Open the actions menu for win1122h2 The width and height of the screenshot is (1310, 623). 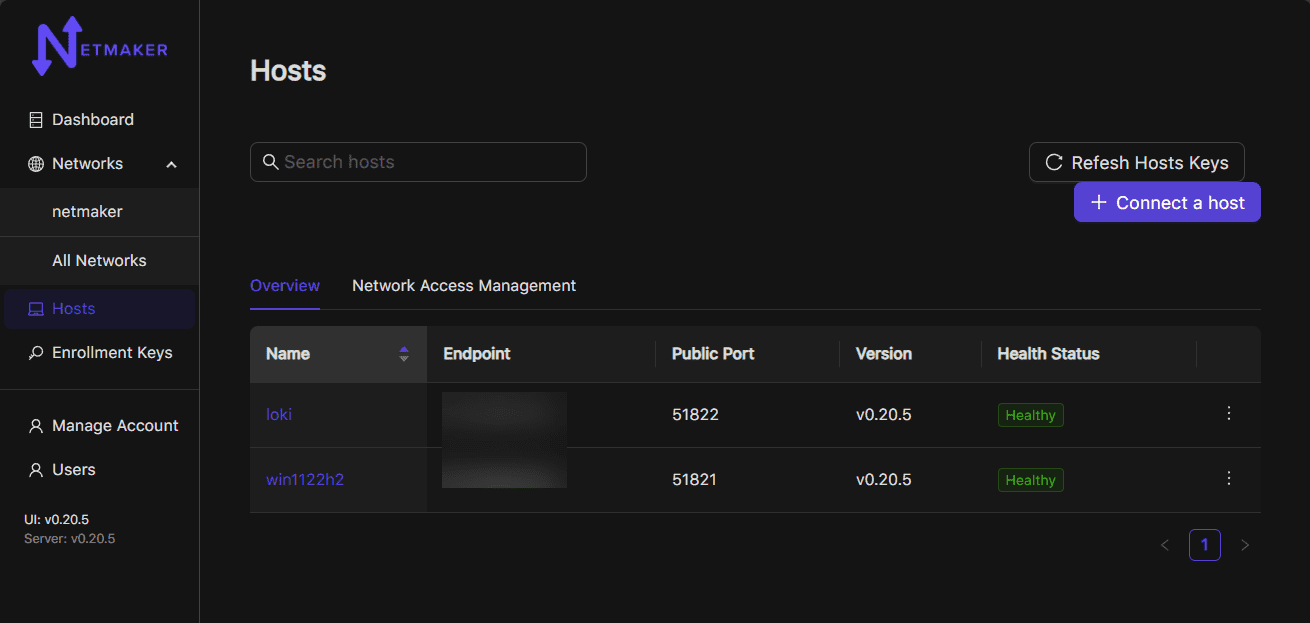pyautogui.click(x=1229, y=479)
